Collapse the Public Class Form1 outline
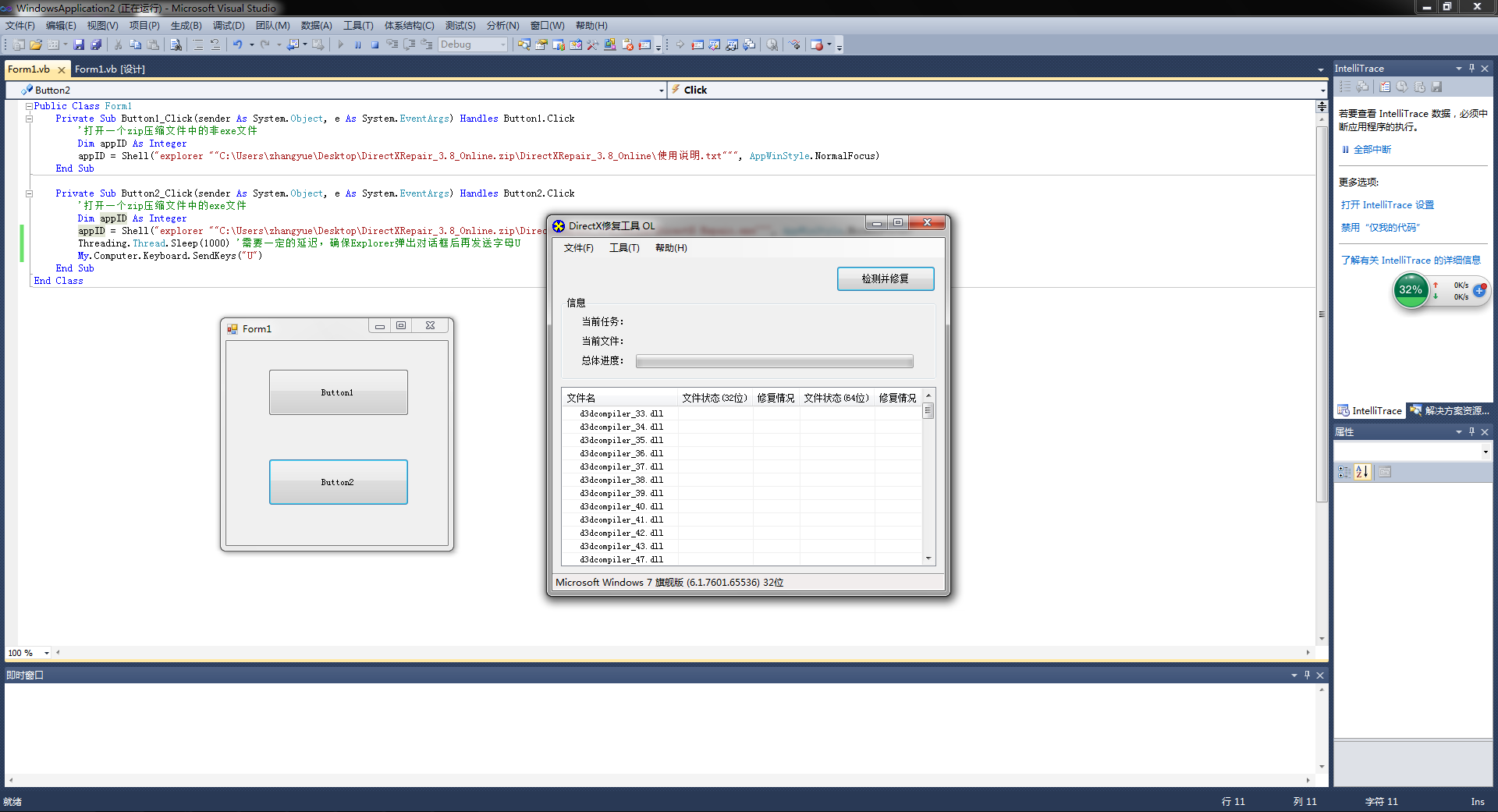Screen dimensions: 1498x812 pos(29,106)
